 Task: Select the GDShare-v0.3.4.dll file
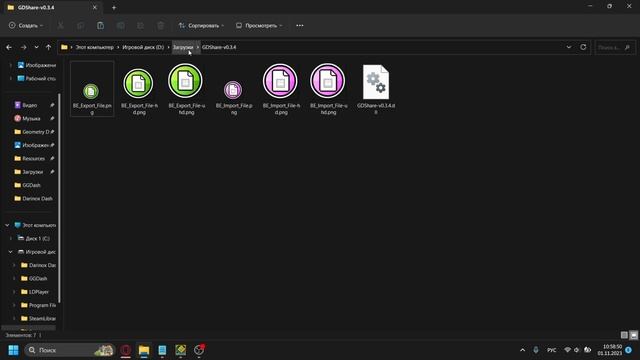point(376,89)
